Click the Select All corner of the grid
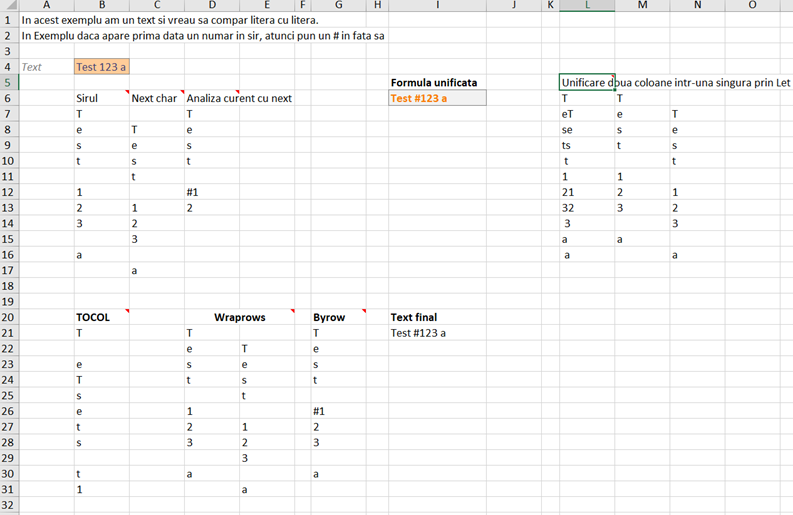The image size is (793, 515). [9, 5]
